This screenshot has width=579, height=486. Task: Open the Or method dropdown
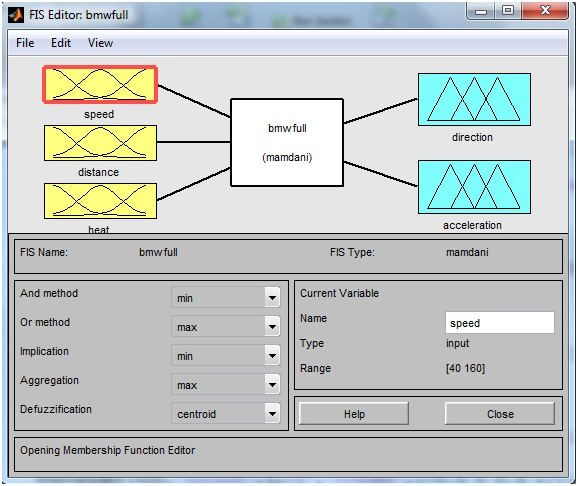click(x=226, y=326)
